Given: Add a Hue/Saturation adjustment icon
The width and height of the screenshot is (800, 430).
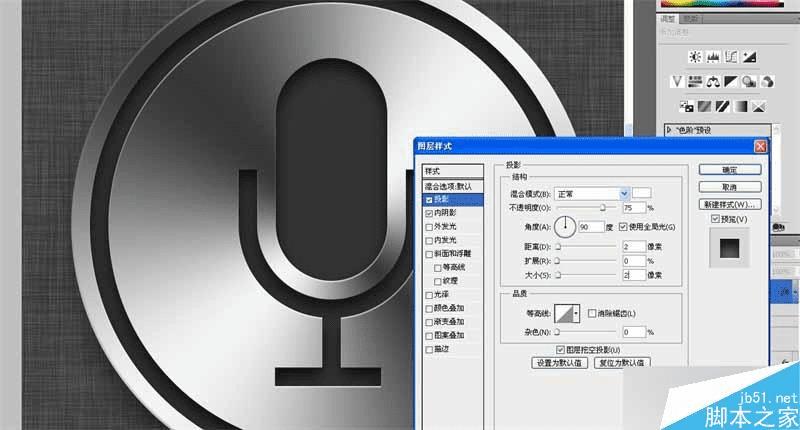Looking at the screenshot, I should click(x=695, y=82).
